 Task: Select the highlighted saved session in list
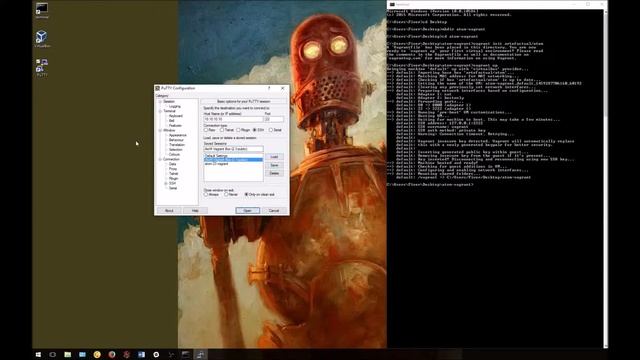(233, 160)
